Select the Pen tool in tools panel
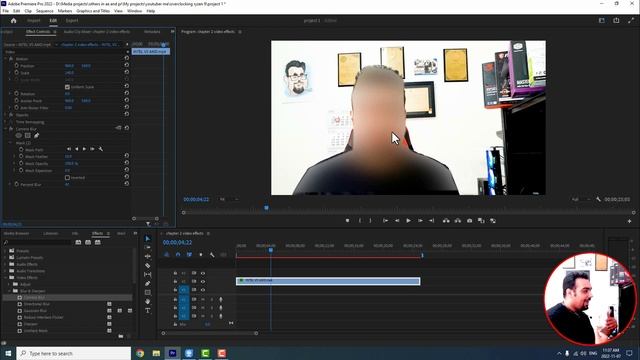This screenshot has width=640, height=360. [x=148, y=283]
